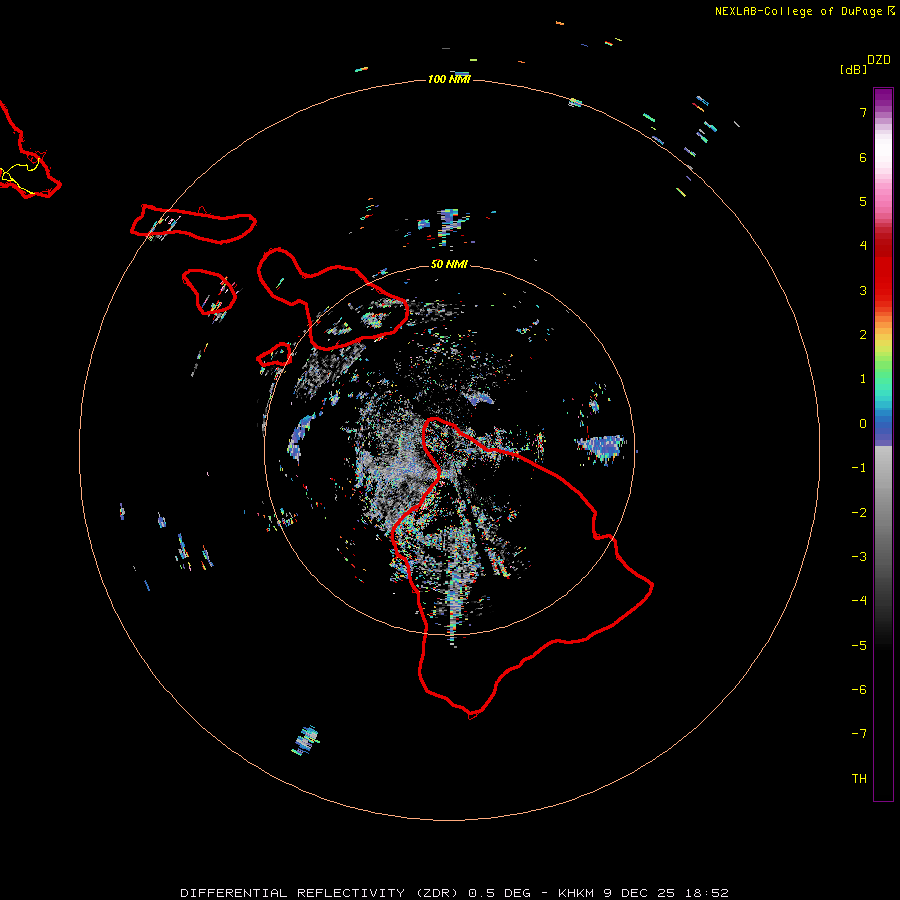Click the -2 value on color scale
Image resolution: width=900 pixels, height=900 pixels.
[x=859, y=513]
